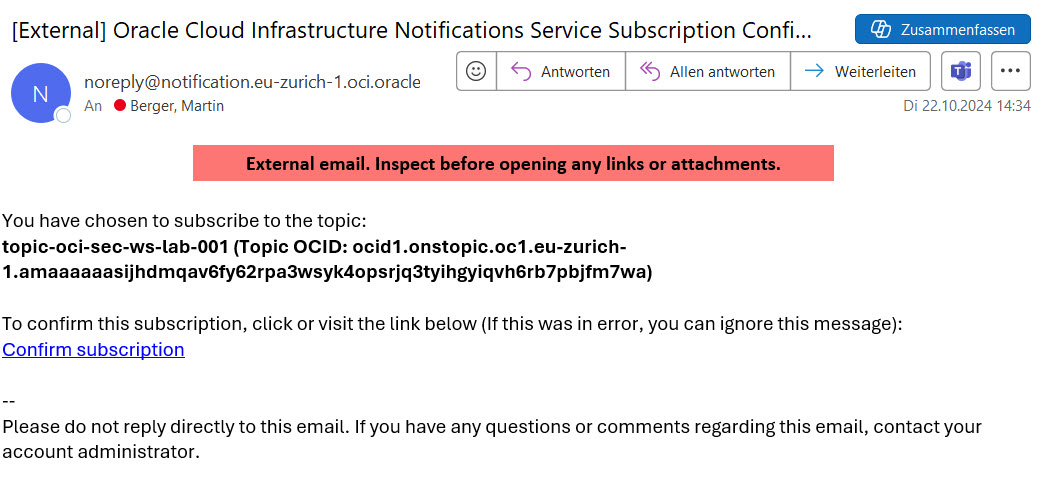Viewport: 1061px width, 486px height.
Task: Reply using the Antworten button
Action: click(x=561, y=71)
